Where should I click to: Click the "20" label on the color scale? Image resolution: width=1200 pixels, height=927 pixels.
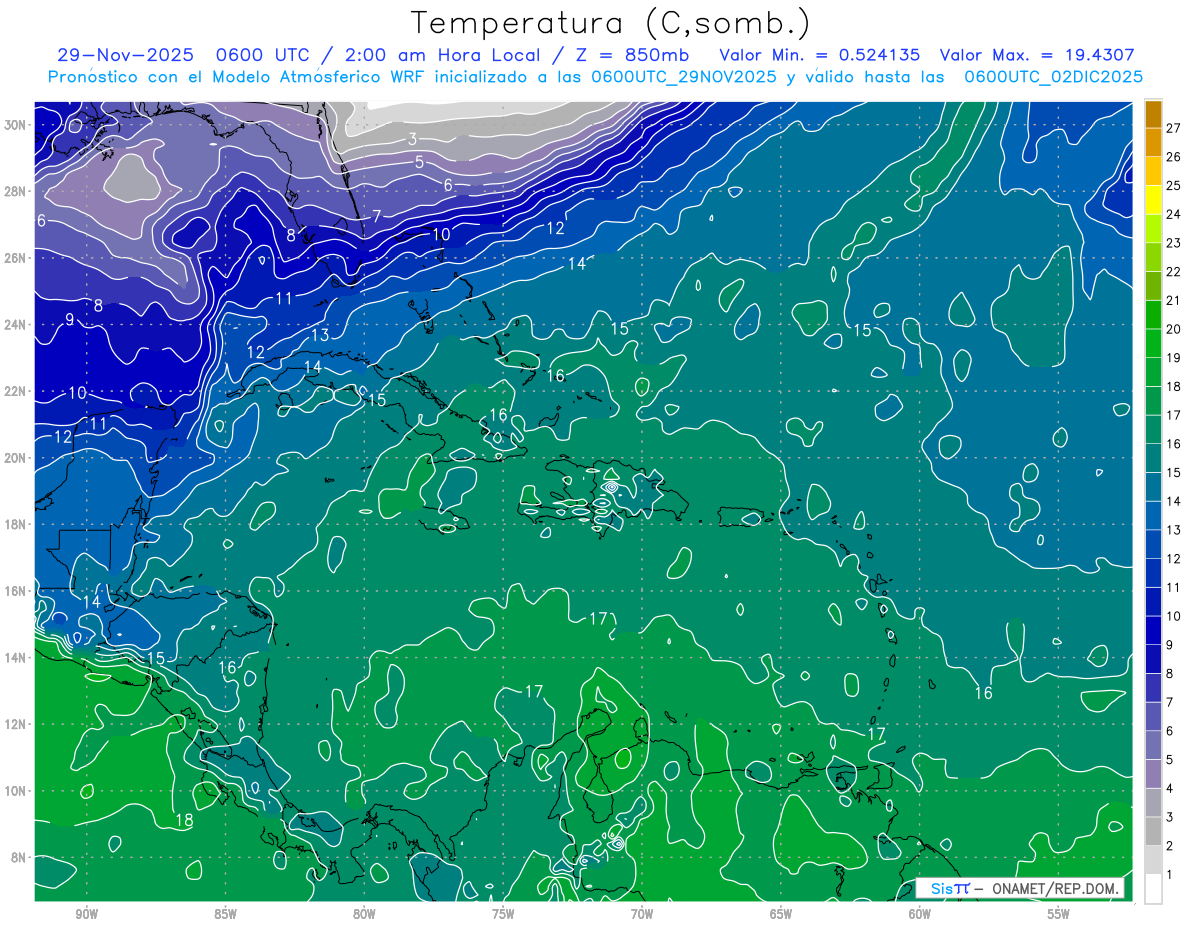[x=1174, y=328]
